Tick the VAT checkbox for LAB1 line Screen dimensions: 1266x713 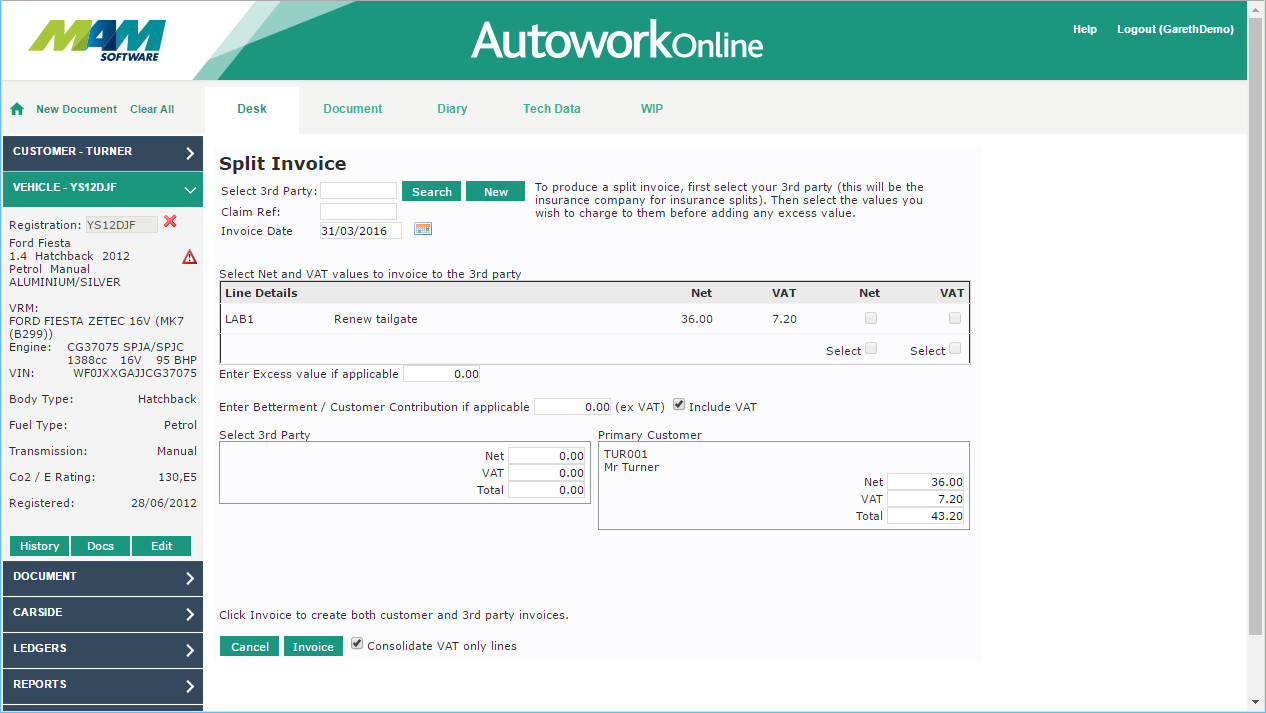955,318
